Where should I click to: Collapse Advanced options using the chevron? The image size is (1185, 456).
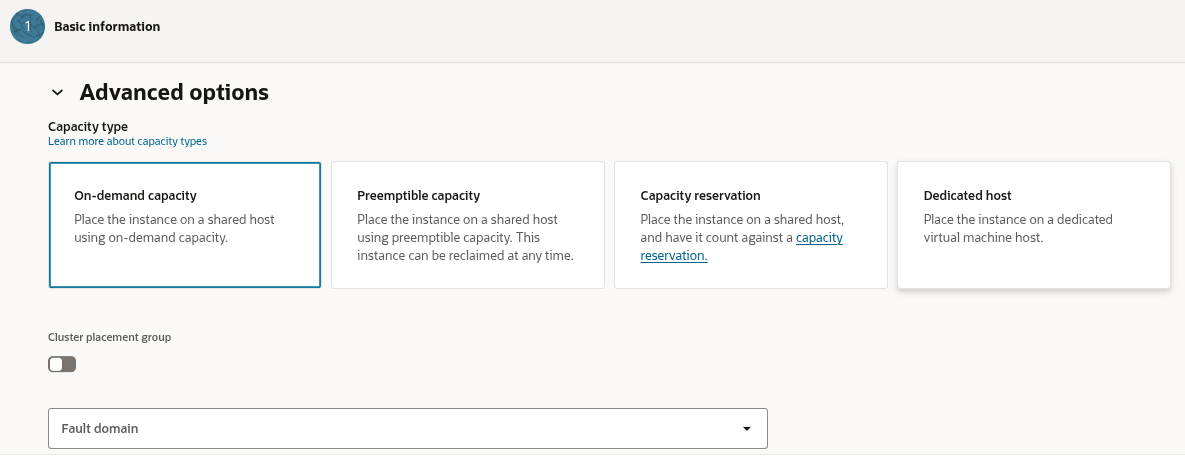pyautogui.click(x=57, y=93)
